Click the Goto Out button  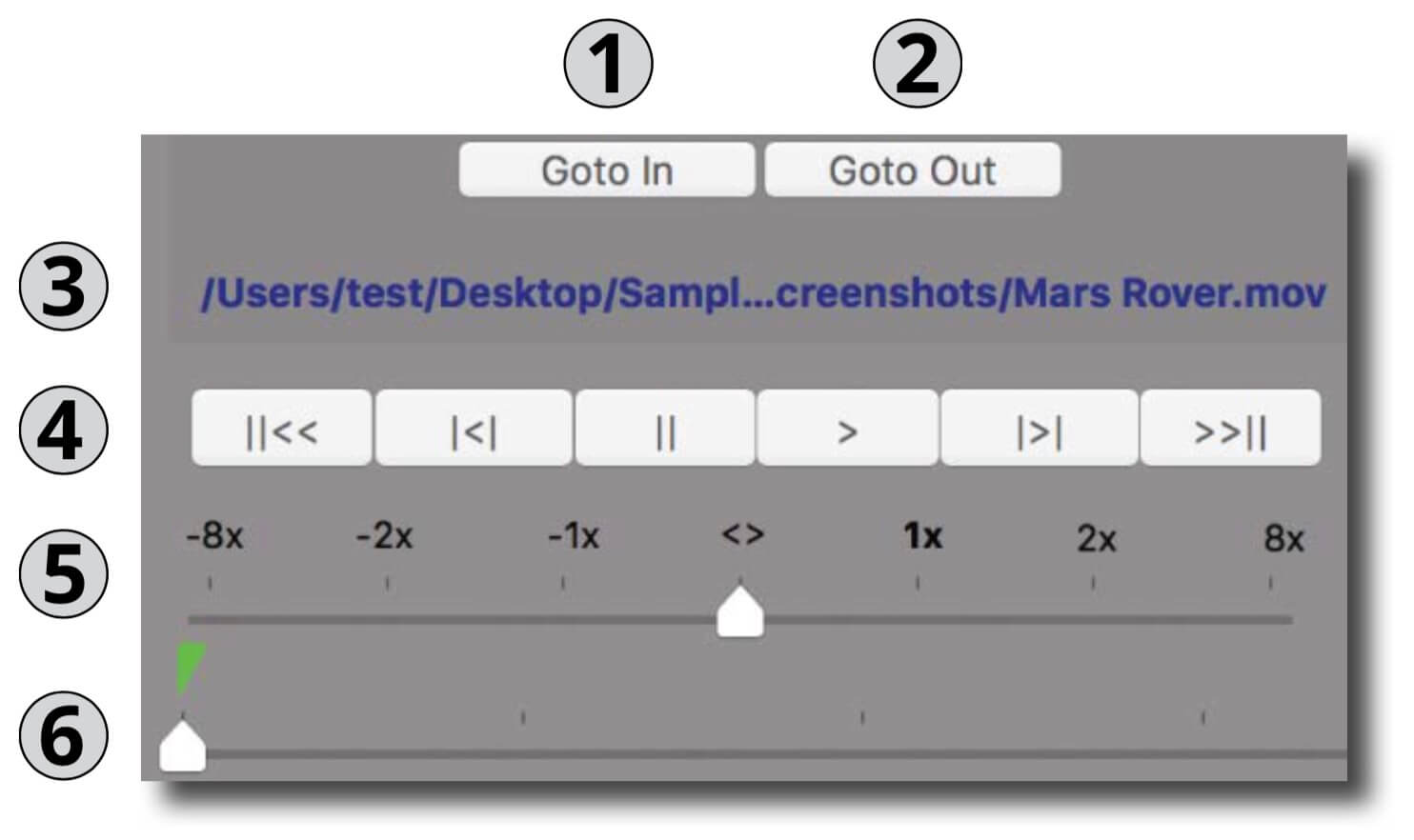tap(913, 170)
